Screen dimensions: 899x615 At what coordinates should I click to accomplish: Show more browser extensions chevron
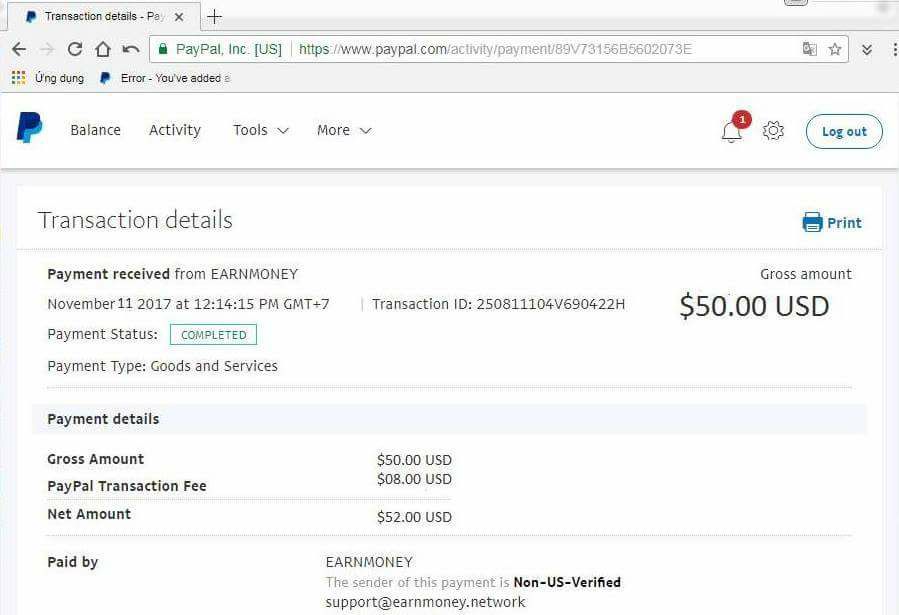(x=867, y=49)
